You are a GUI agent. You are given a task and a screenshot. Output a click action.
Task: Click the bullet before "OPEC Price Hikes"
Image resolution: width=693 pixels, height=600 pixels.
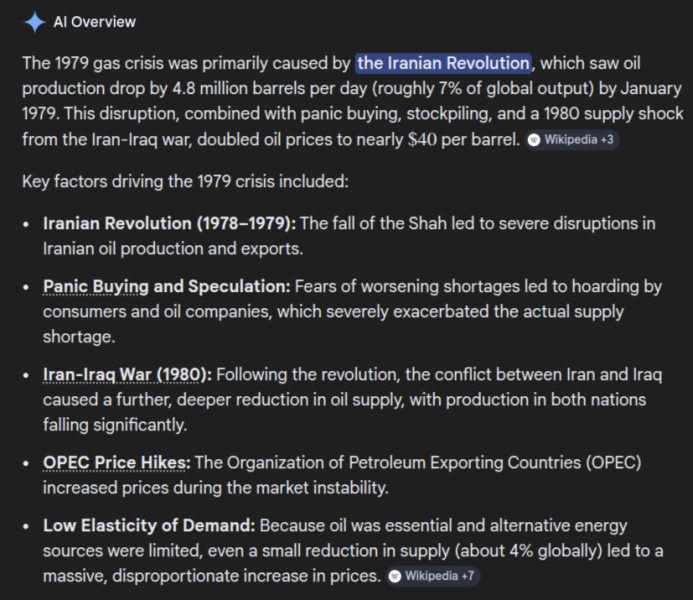click(x=28, y=464)
